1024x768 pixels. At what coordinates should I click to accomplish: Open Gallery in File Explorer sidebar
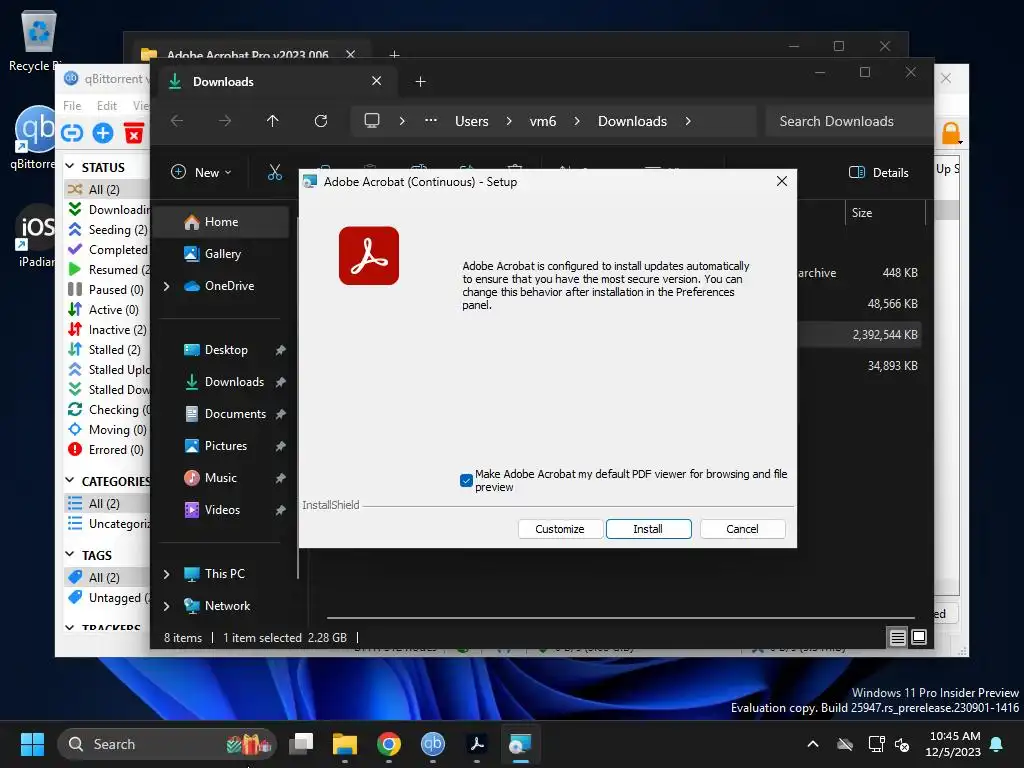(x=224, y=254)
